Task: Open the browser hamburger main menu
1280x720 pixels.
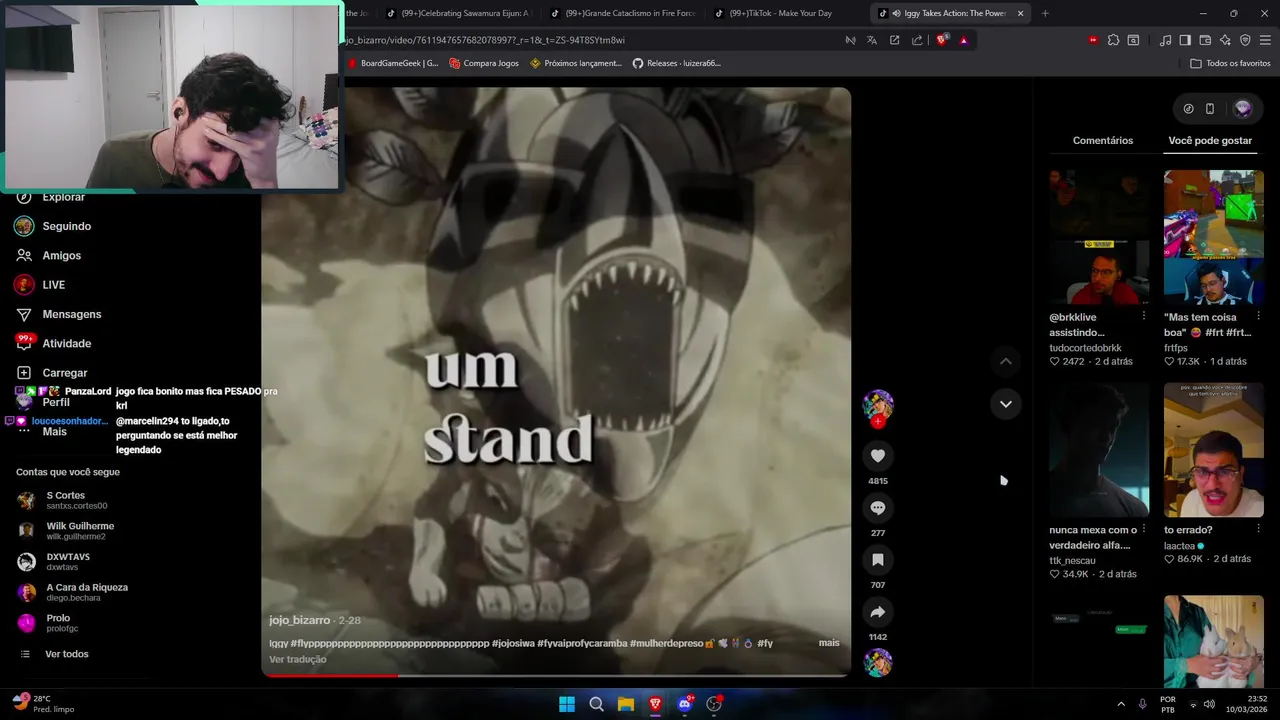Action: pos(1265,40)
